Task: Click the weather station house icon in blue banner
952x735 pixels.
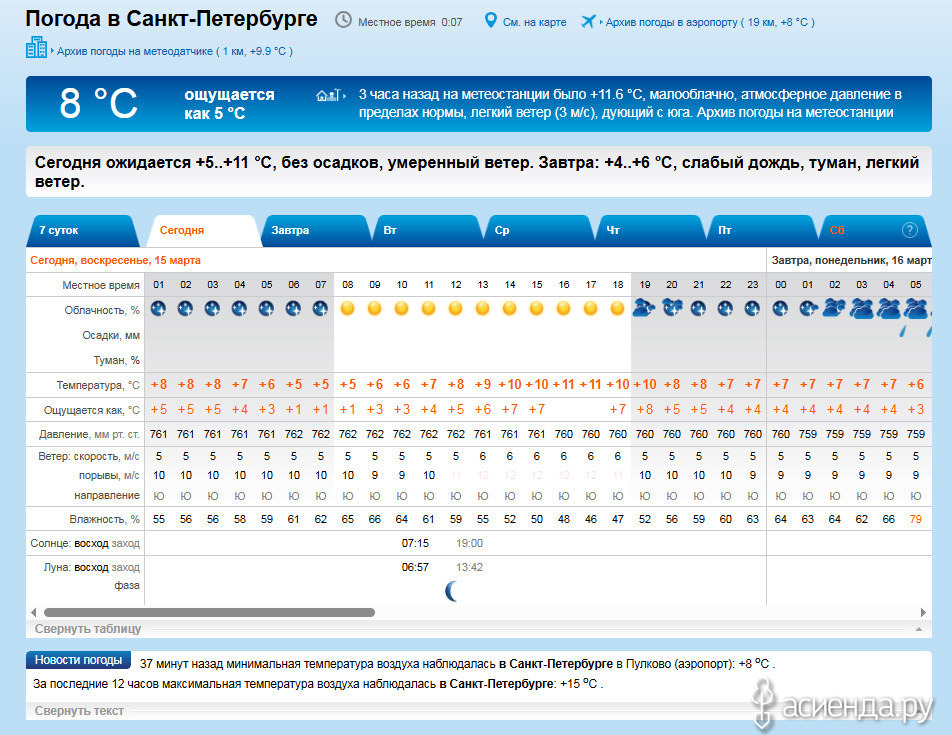Action: click(330, 95)
